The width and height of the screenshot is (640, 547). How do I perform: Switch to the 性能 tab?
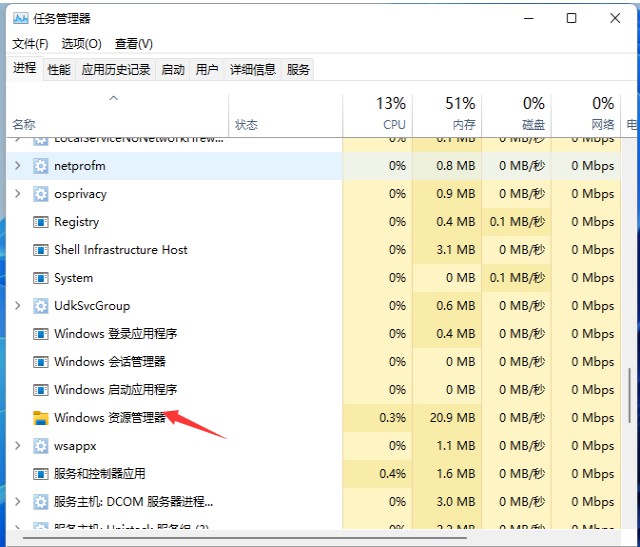click(59, 69)
